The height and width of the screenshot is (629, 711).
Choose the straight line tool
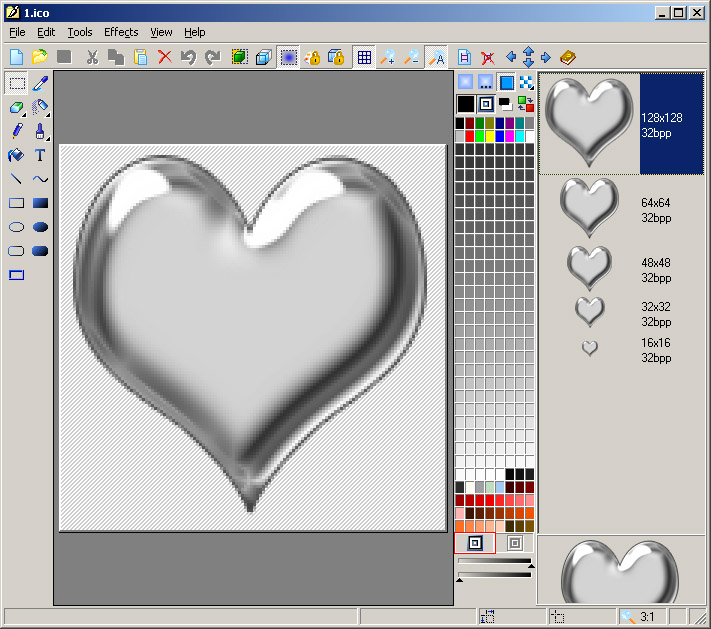pos(17,179)
